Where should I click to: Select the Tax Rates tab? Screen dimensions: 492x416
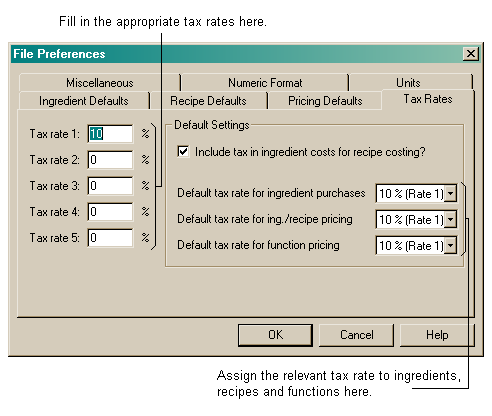(428, 99)
